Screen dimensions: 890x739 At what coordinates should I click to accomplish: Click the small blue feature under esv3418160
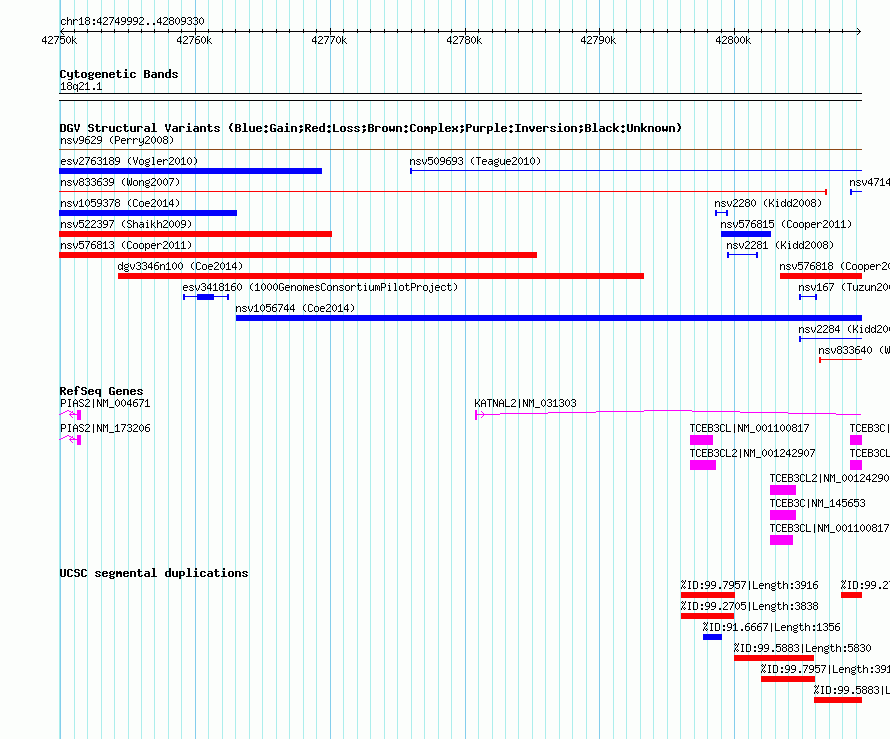(205, 297)
